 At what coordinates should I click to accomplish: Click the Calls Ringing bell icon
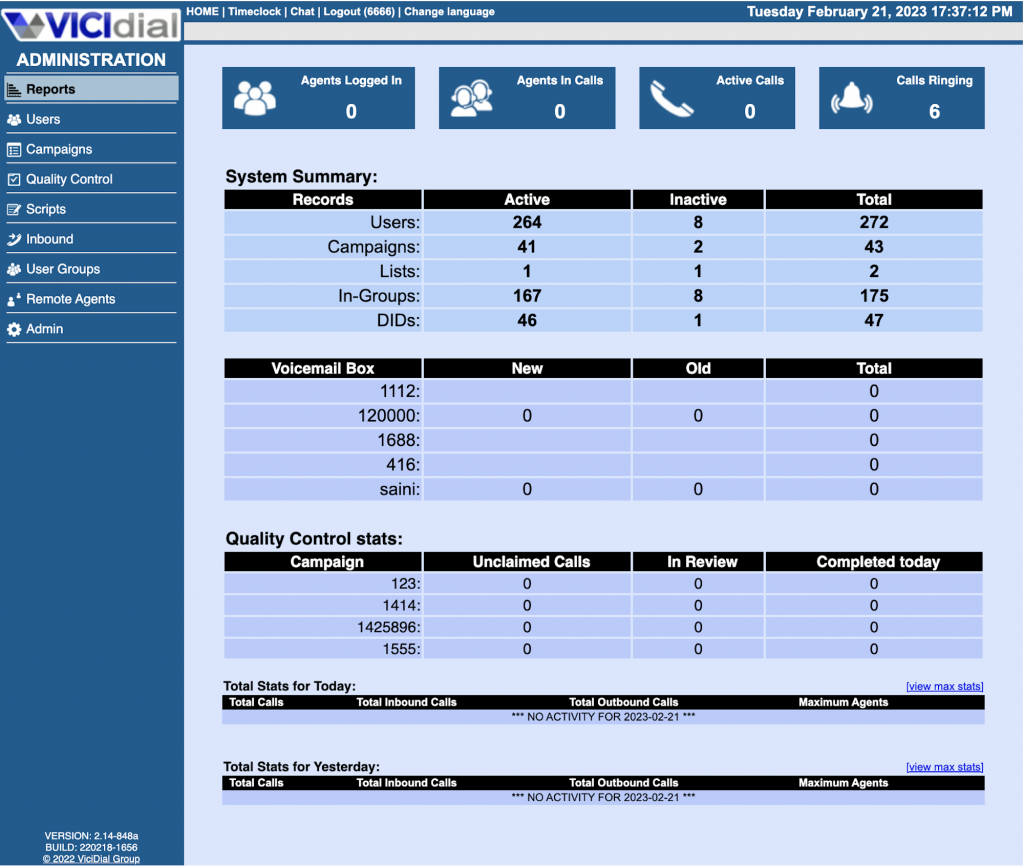[850, 98]
